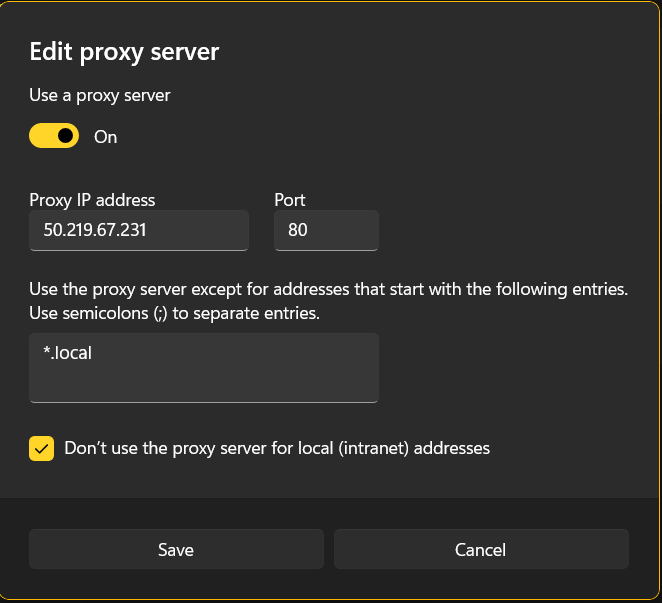The width and height of the screenshot is (662, 603).
Task: Click the 'Use a proxy server' label
Action: 100,96
